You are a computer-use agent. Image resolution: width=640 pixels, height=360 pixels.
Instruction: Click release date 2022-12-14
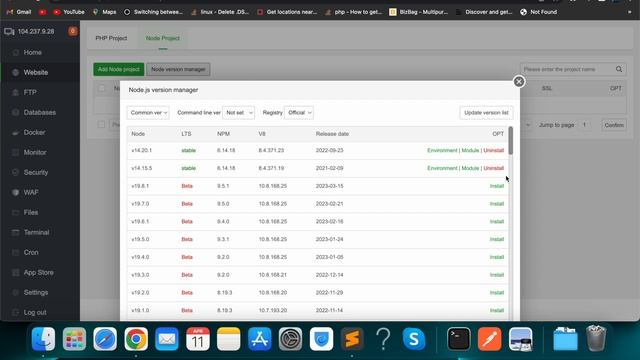329,275
